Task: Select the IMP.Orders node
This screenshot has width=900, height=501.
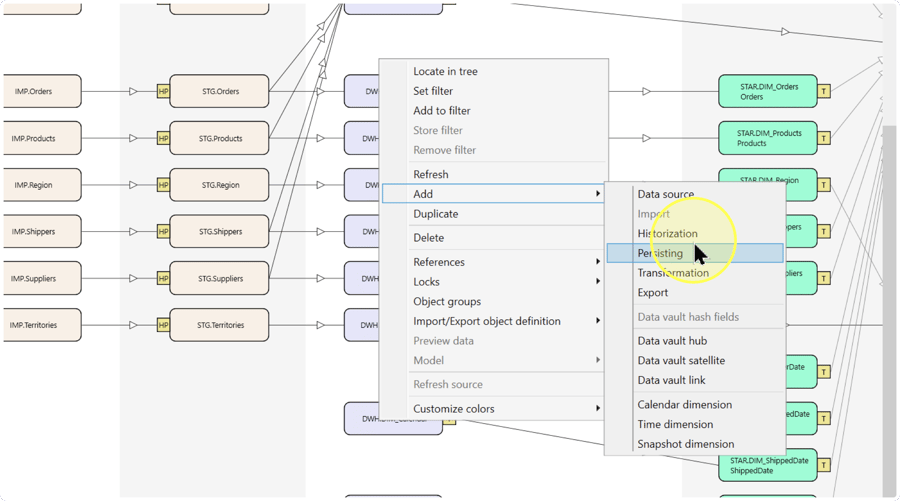Action: [42, 91]
